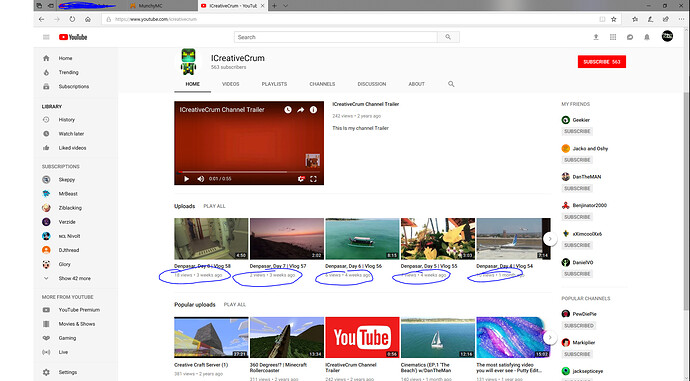690x381 pixels.
Task: Mute the channel trailer volume
Action: (201, 179)
